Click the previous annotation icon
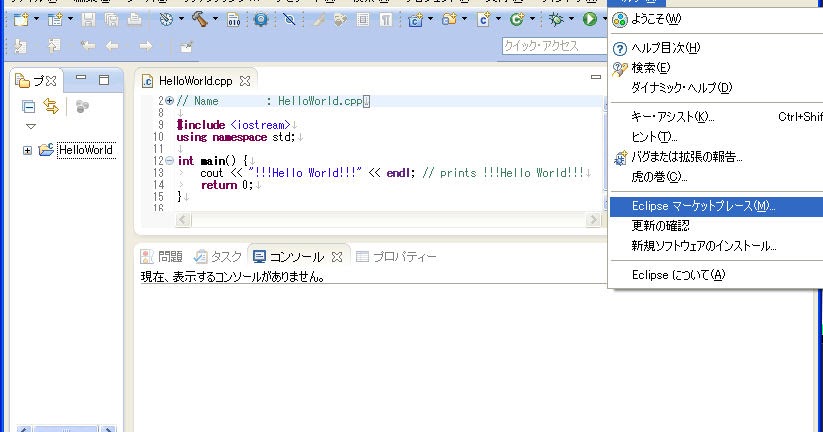 pyautogui.click(x=54, y=47)
